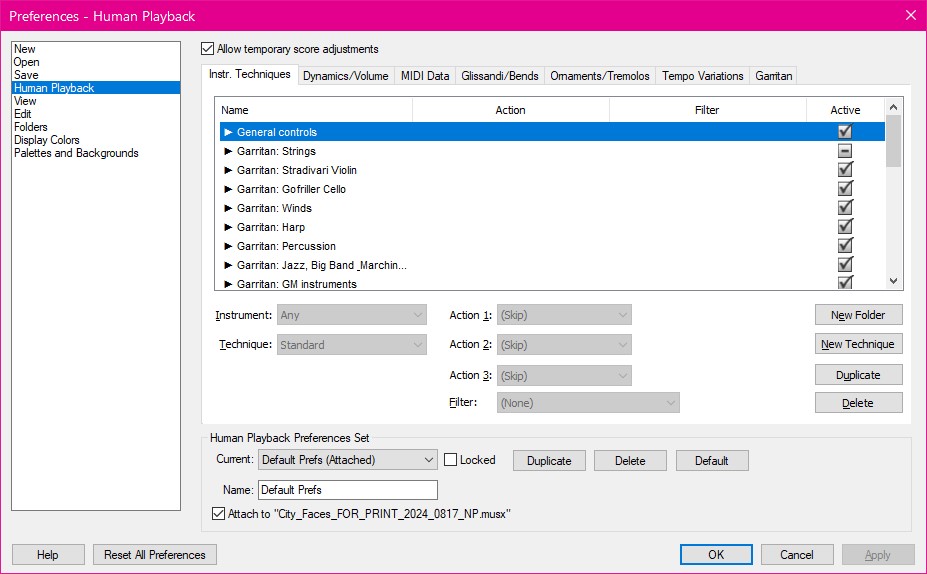Click the New Folder button
This screenshot has width=927, height=574.
(858, 315)
